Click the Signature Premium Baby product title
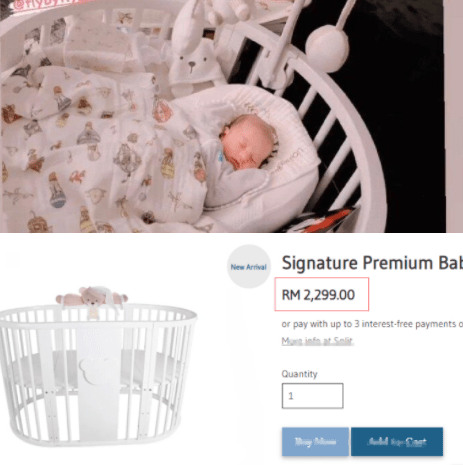Viewport: 463px width, 465px height. [372, 263]
